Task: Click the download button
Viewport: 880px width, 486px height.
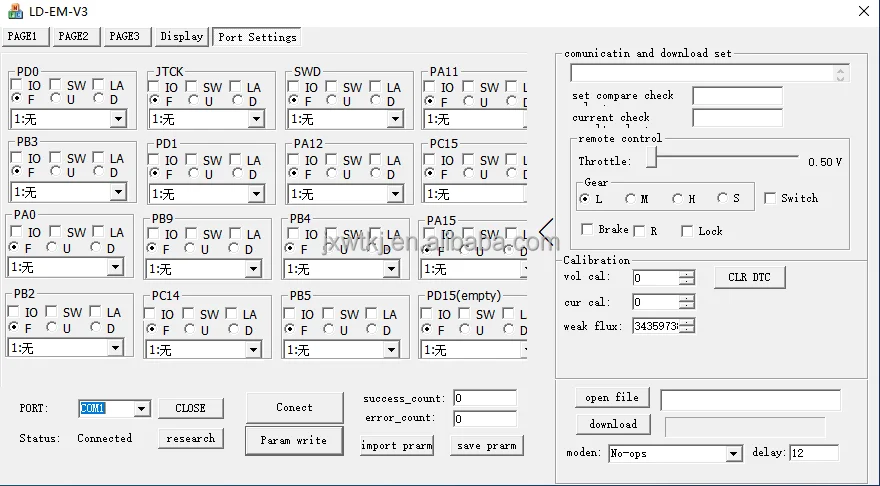Action: [x=613, y=424]
